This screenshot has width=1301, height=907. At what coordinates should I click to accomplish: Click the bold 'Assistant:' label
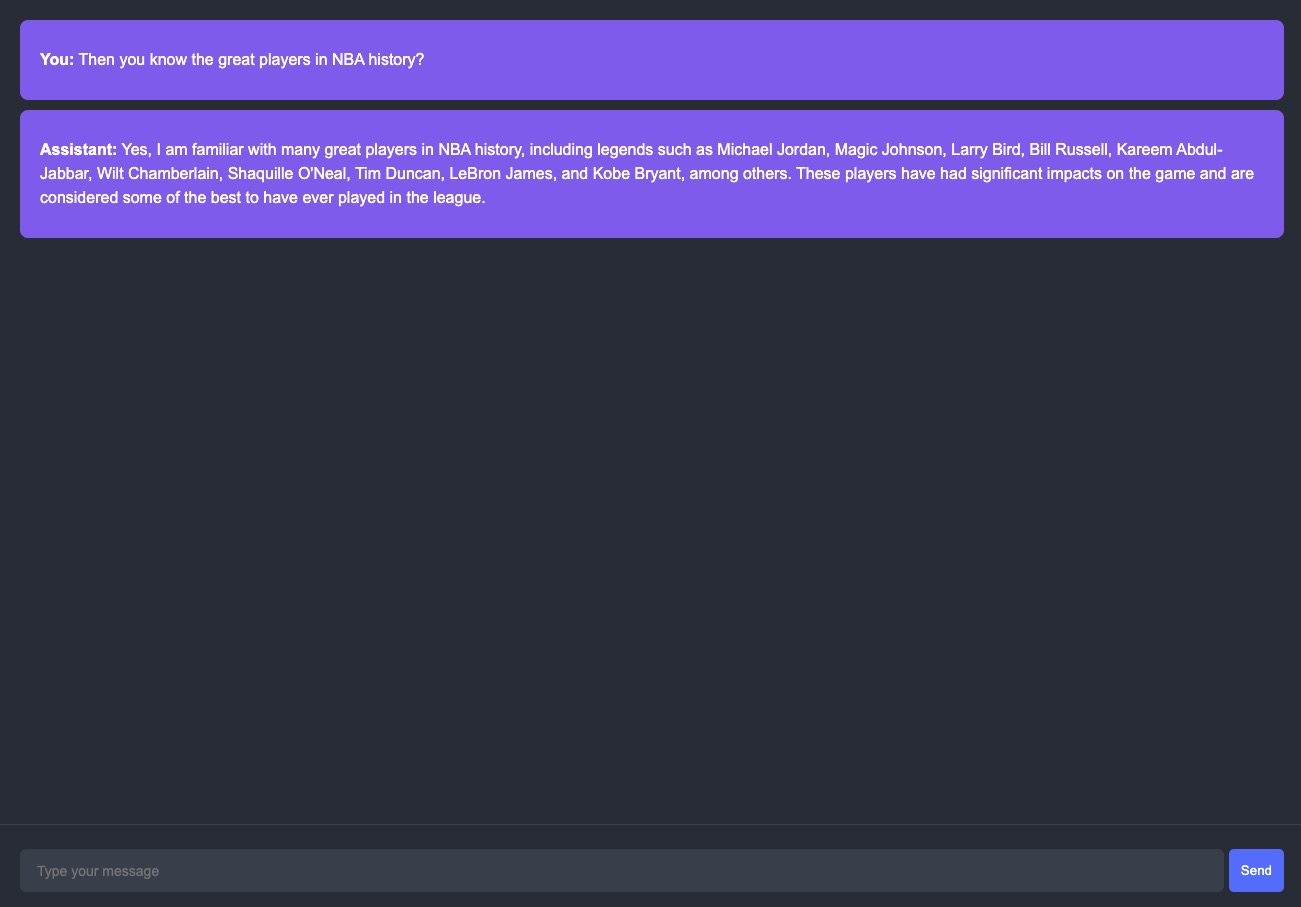(79, 150)
